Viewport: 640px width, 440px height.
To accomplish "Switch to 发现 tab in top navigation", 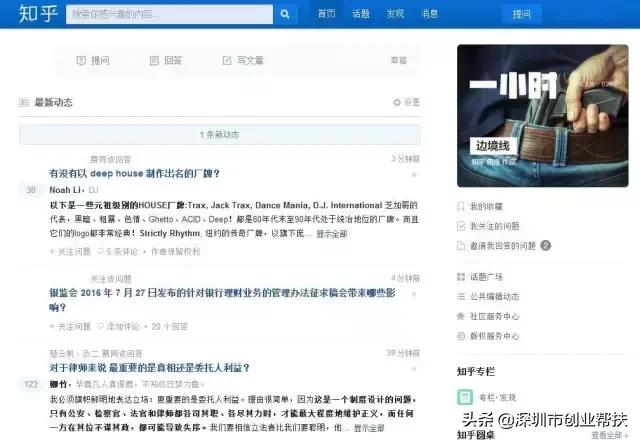I will click(x=395, y=14).
